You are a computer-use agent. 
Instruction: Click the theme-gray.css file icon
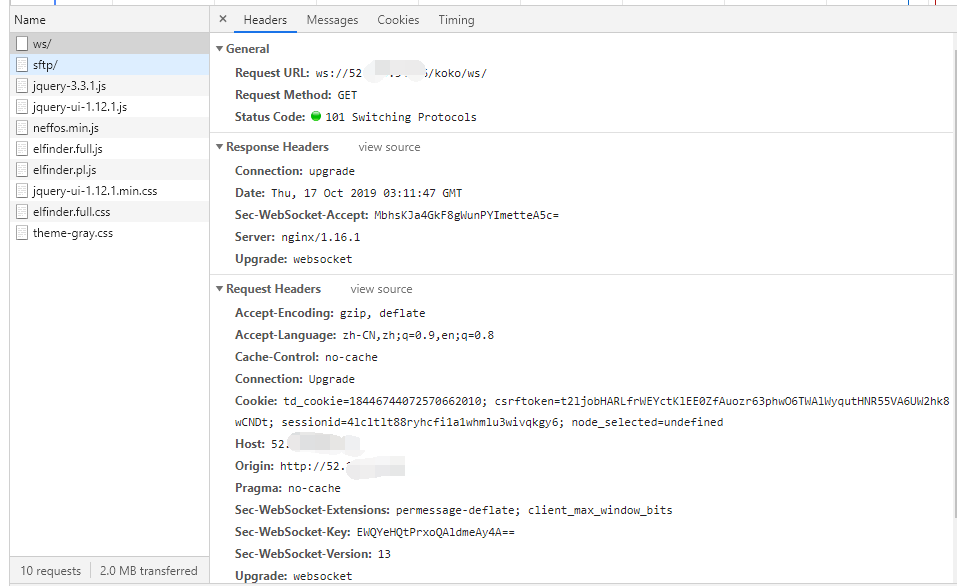click(22, 233)
